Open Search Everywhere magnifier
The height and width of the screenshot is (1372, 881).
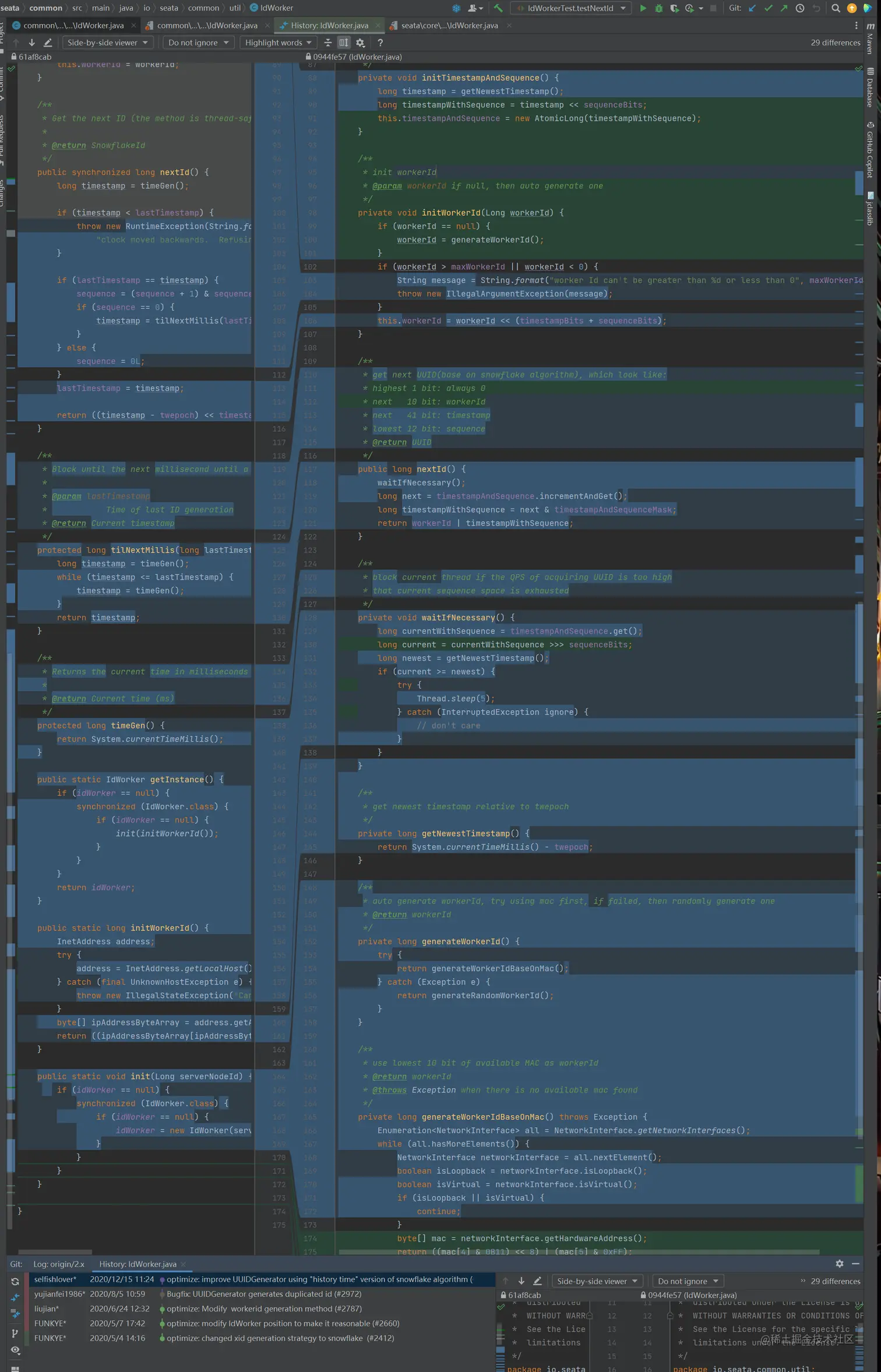tap(836, 8)
